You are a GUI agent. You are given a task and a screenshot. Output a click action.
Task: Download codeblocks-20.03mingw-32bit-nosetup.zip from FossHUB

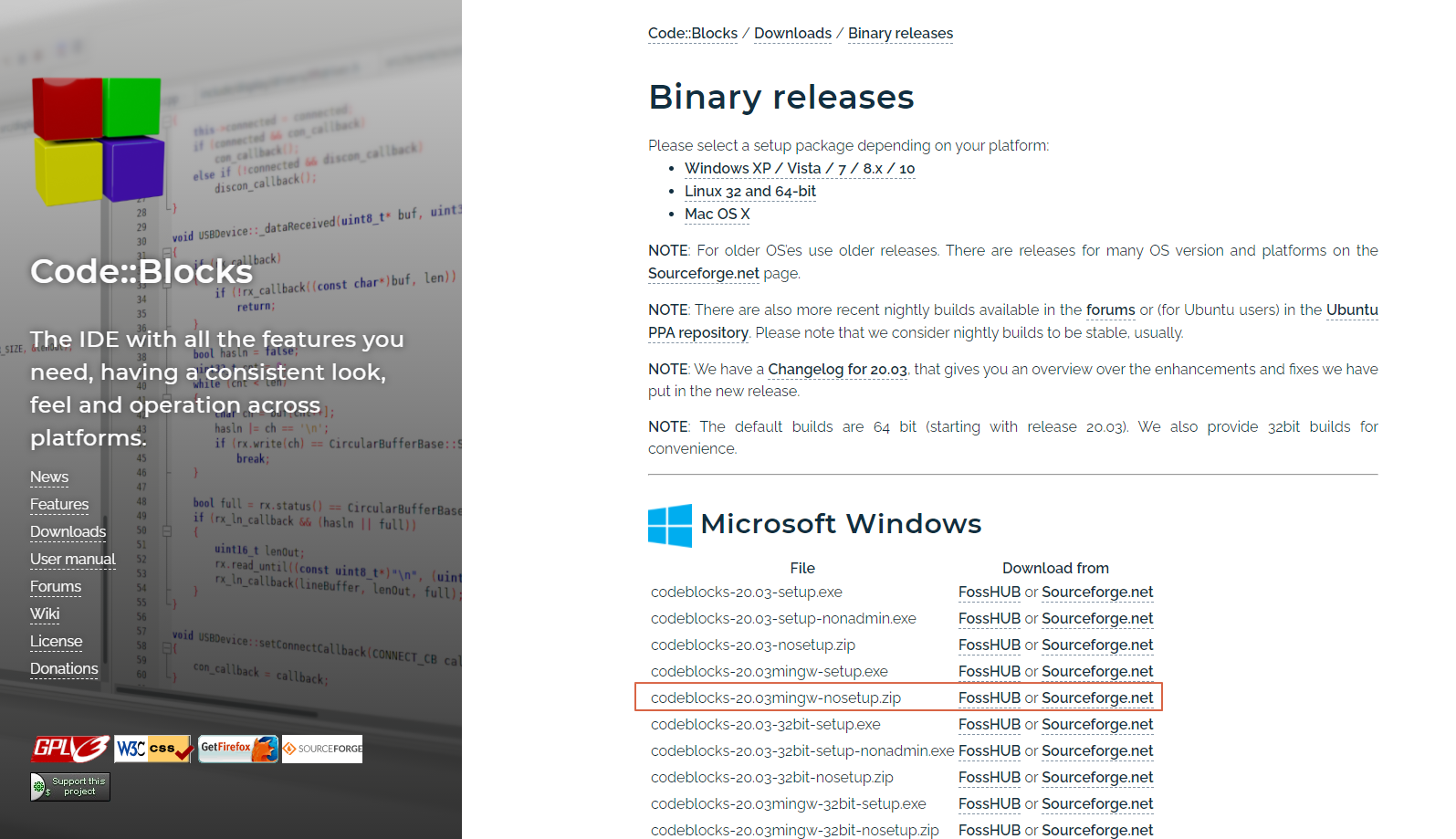(x=990, y=830)
